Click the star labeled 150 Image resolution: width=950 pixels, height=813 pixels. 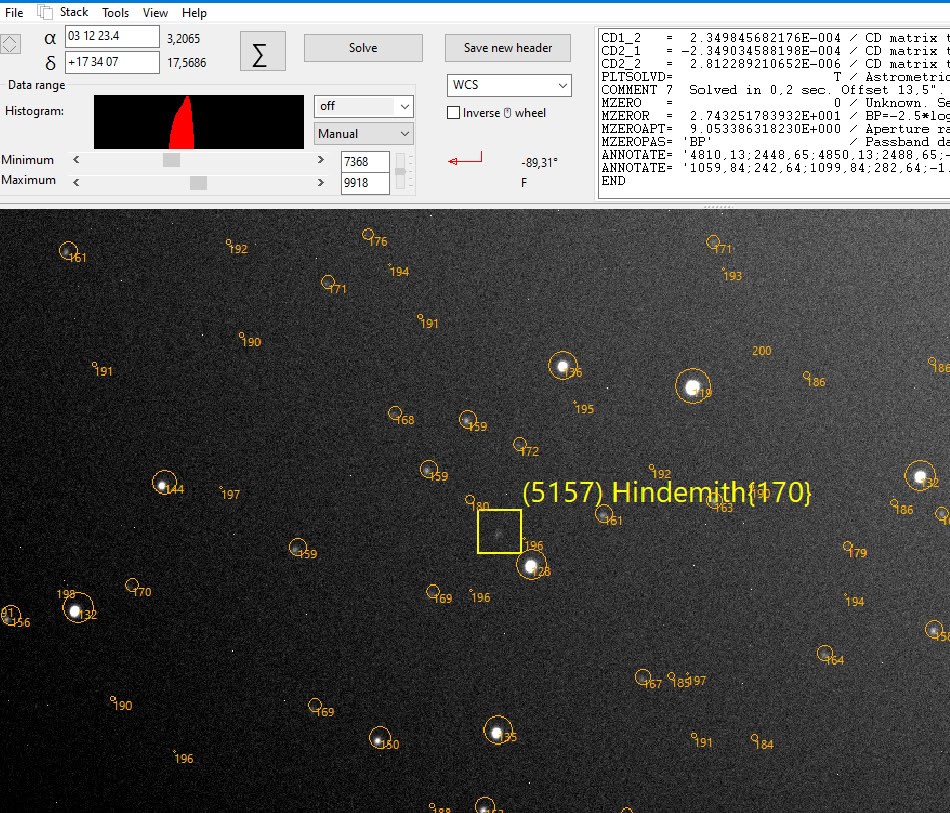[379, 738]
